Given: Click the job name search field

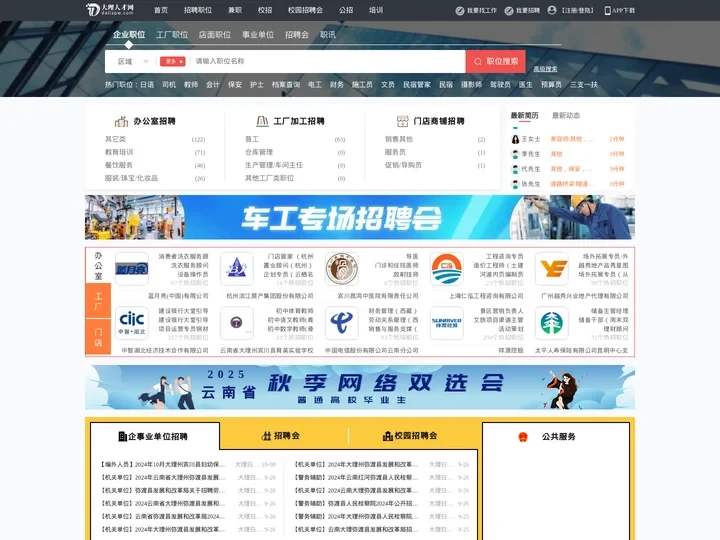Looking at the screenshot, I should [328, 61].
